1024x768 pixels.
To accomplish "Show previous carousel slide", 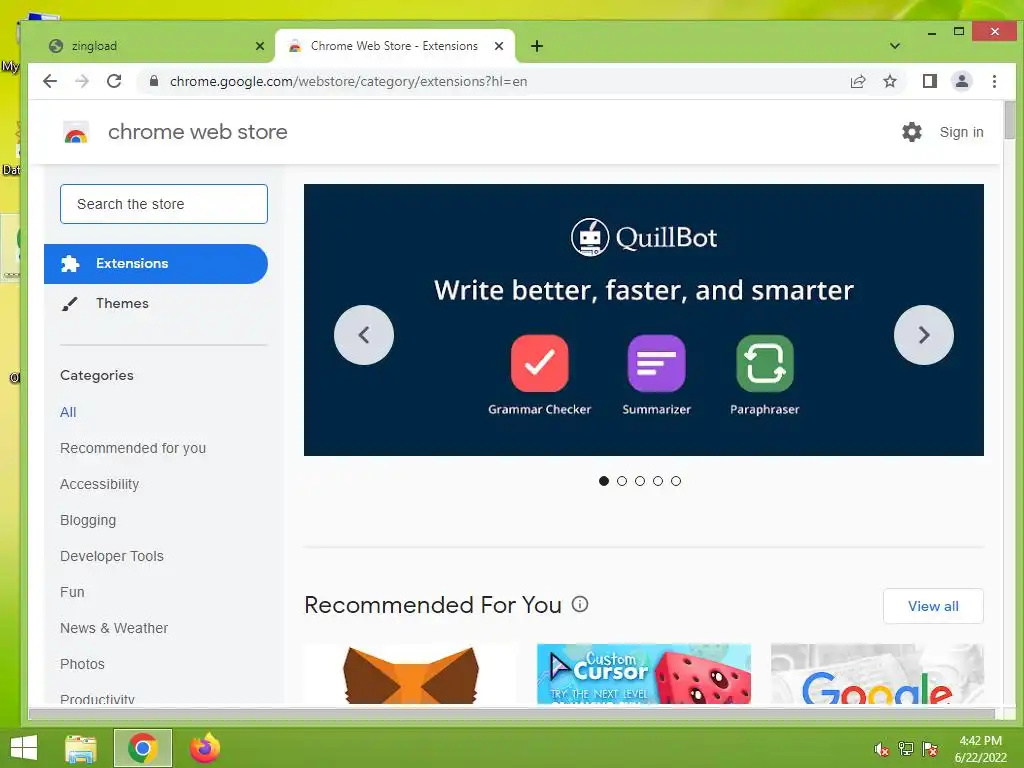I will click(x=364, y=335).
